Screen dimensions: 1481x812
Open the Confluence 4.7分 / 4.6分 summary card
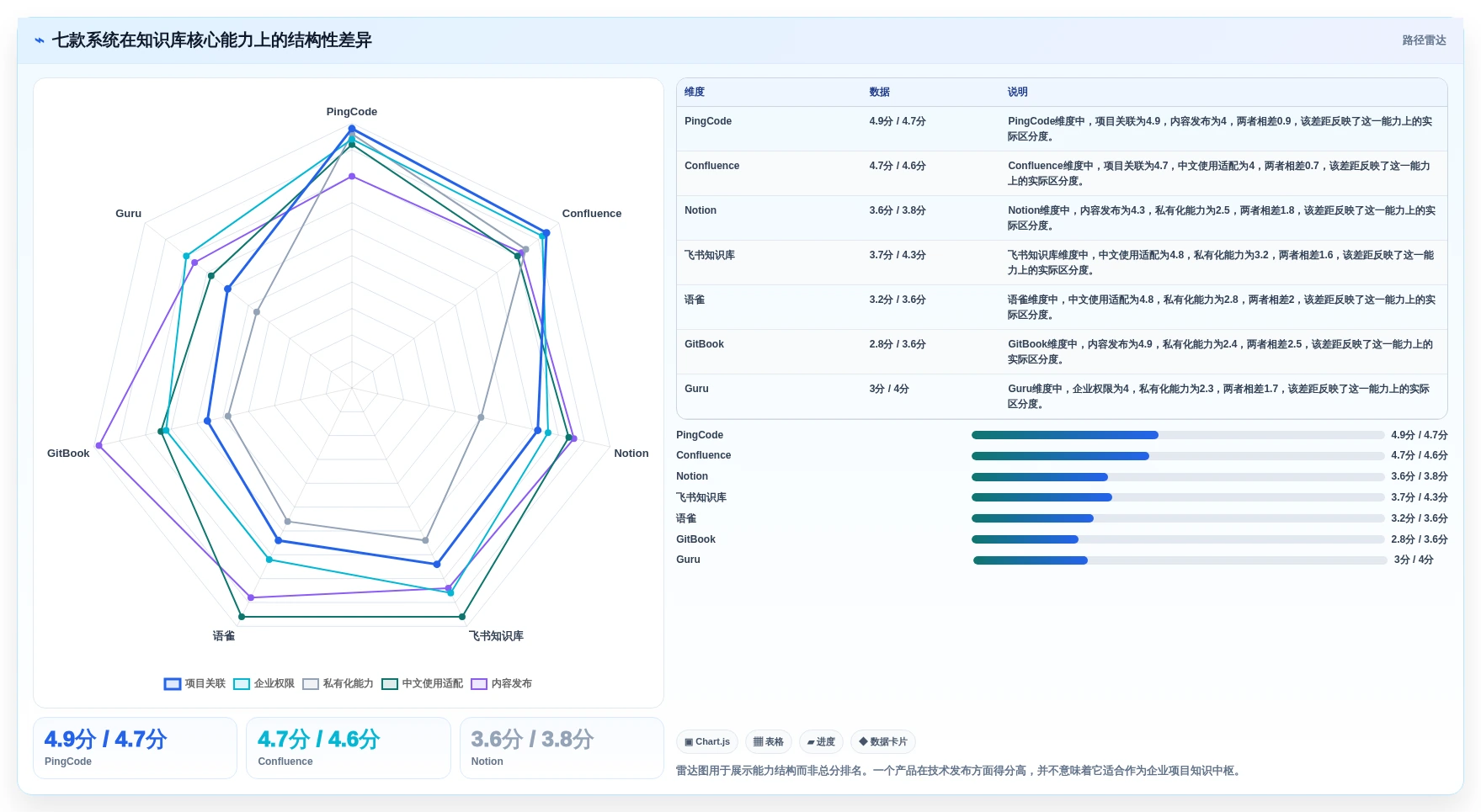pyautogui.click(x=349, y=748)
